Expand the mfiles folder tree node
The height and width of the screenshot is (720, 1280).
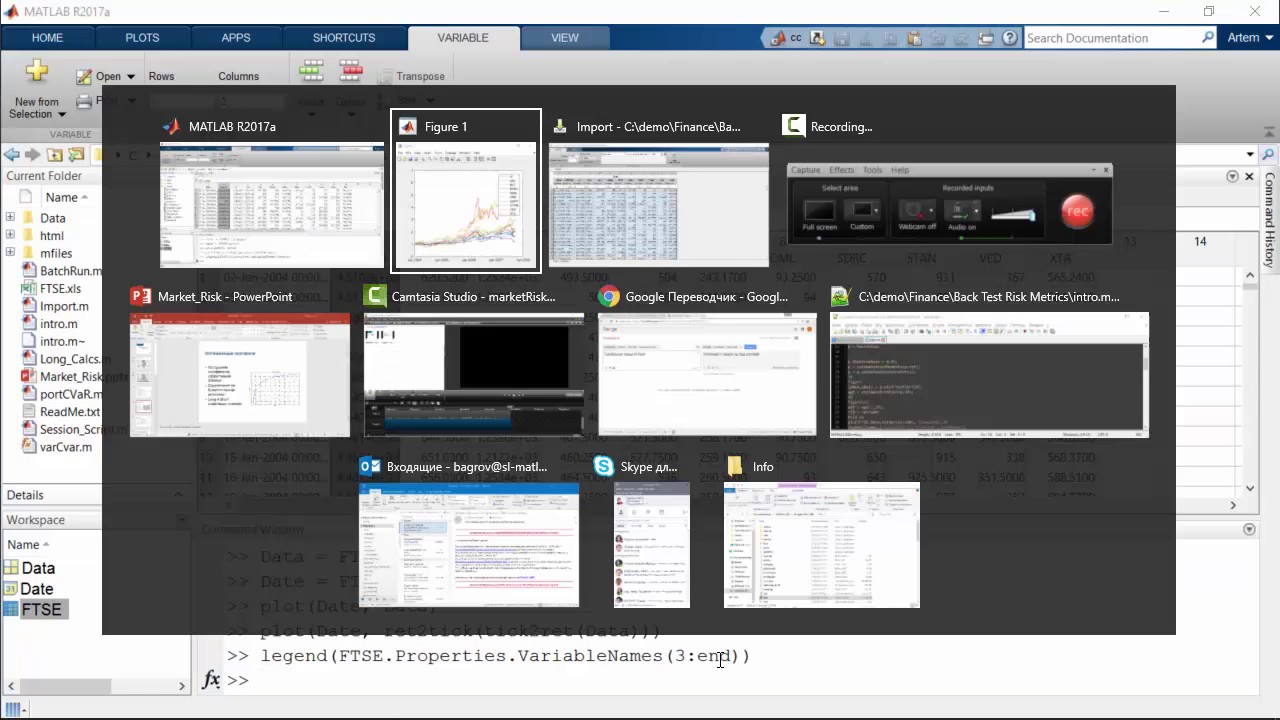11,253
